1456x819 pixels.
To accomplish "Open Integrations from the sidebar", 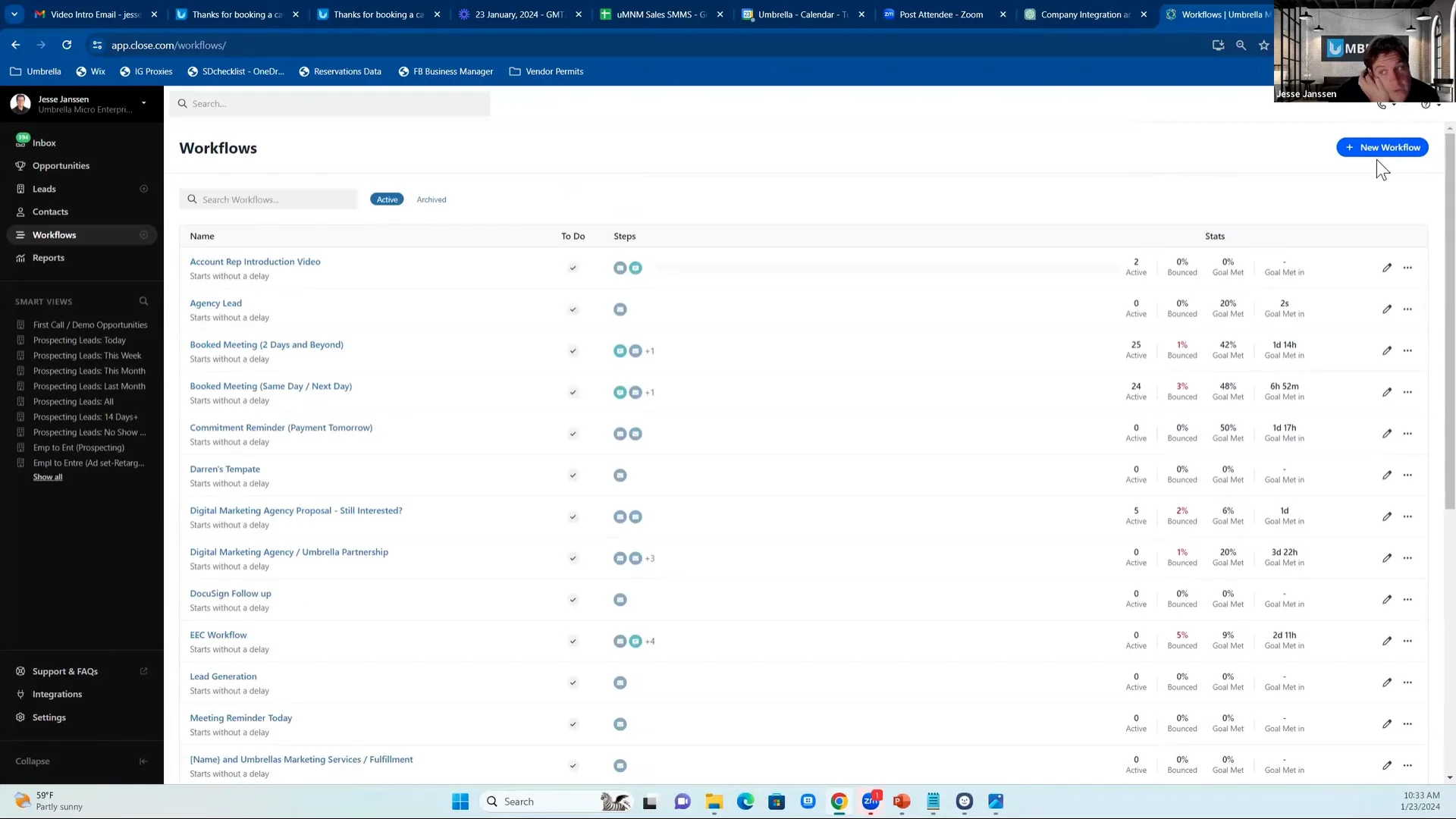I will point(57,695).
